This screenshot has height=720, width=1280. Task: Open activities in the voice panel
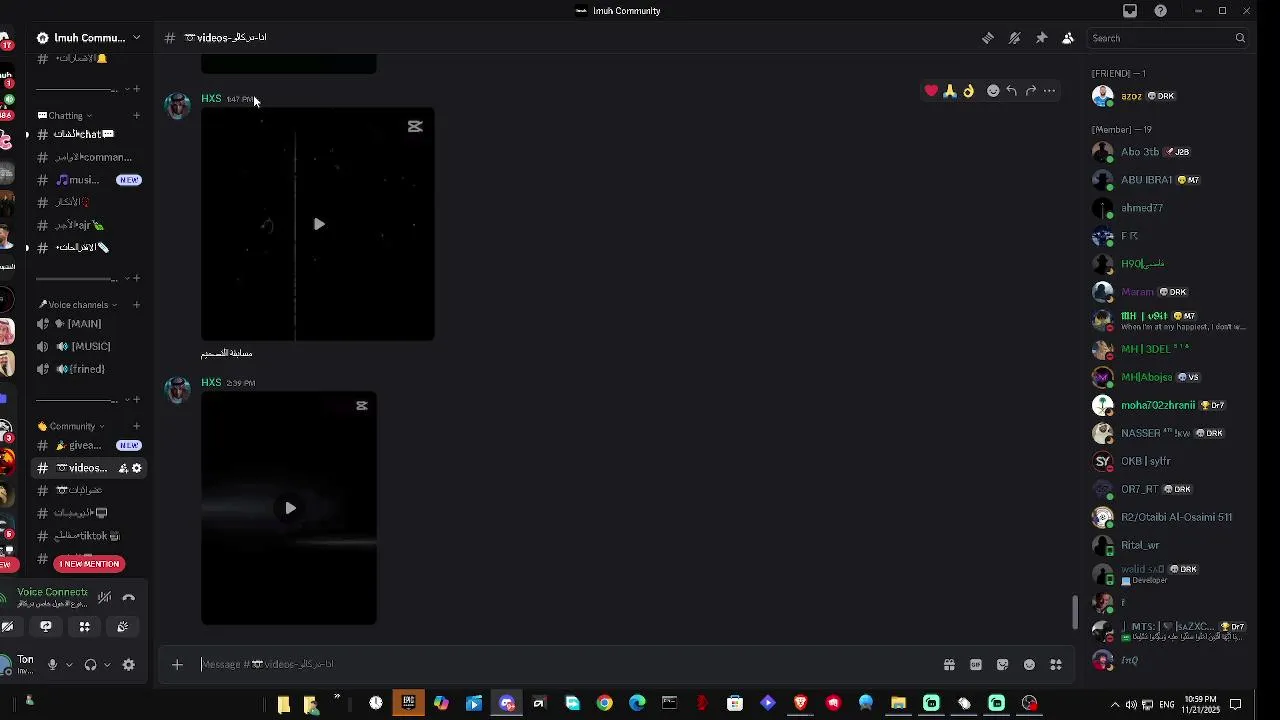(x=84, y=627)
